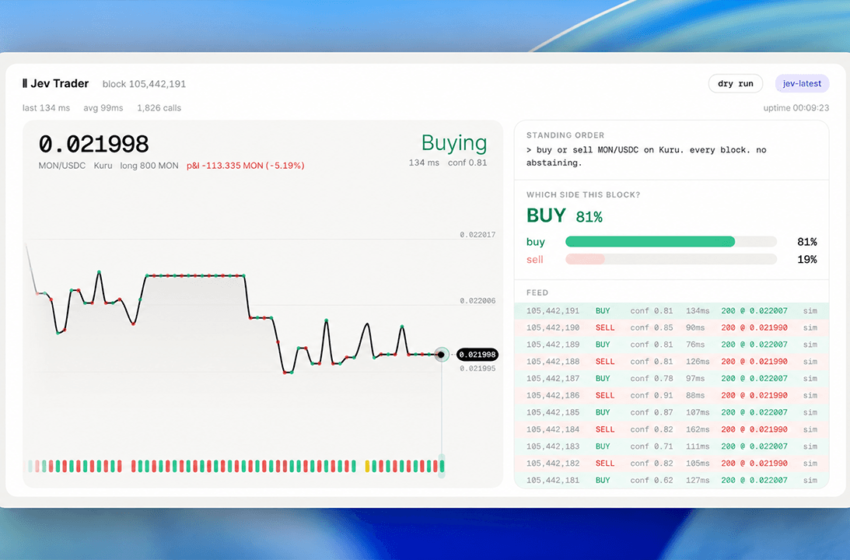Open feed row for block 105,442,186
Viewport: 850px width, 560px height.
(x=671, y=395)
